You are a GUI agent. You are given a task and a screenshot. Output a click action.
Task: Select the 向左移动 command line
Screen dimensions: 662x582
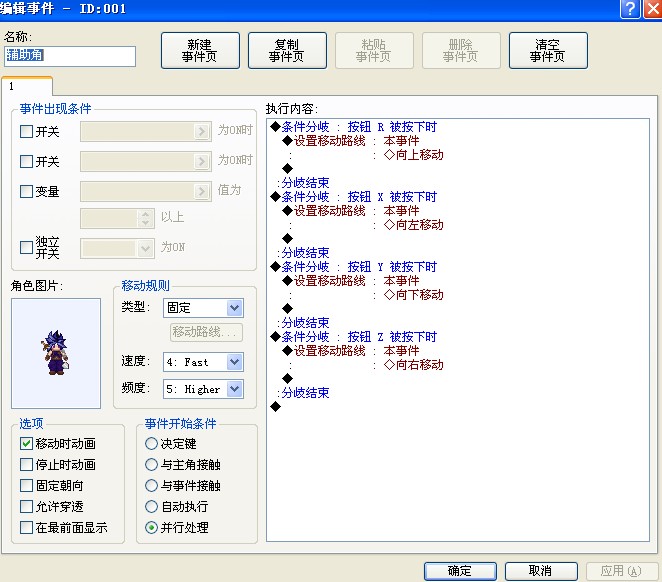tap(414, 225)
